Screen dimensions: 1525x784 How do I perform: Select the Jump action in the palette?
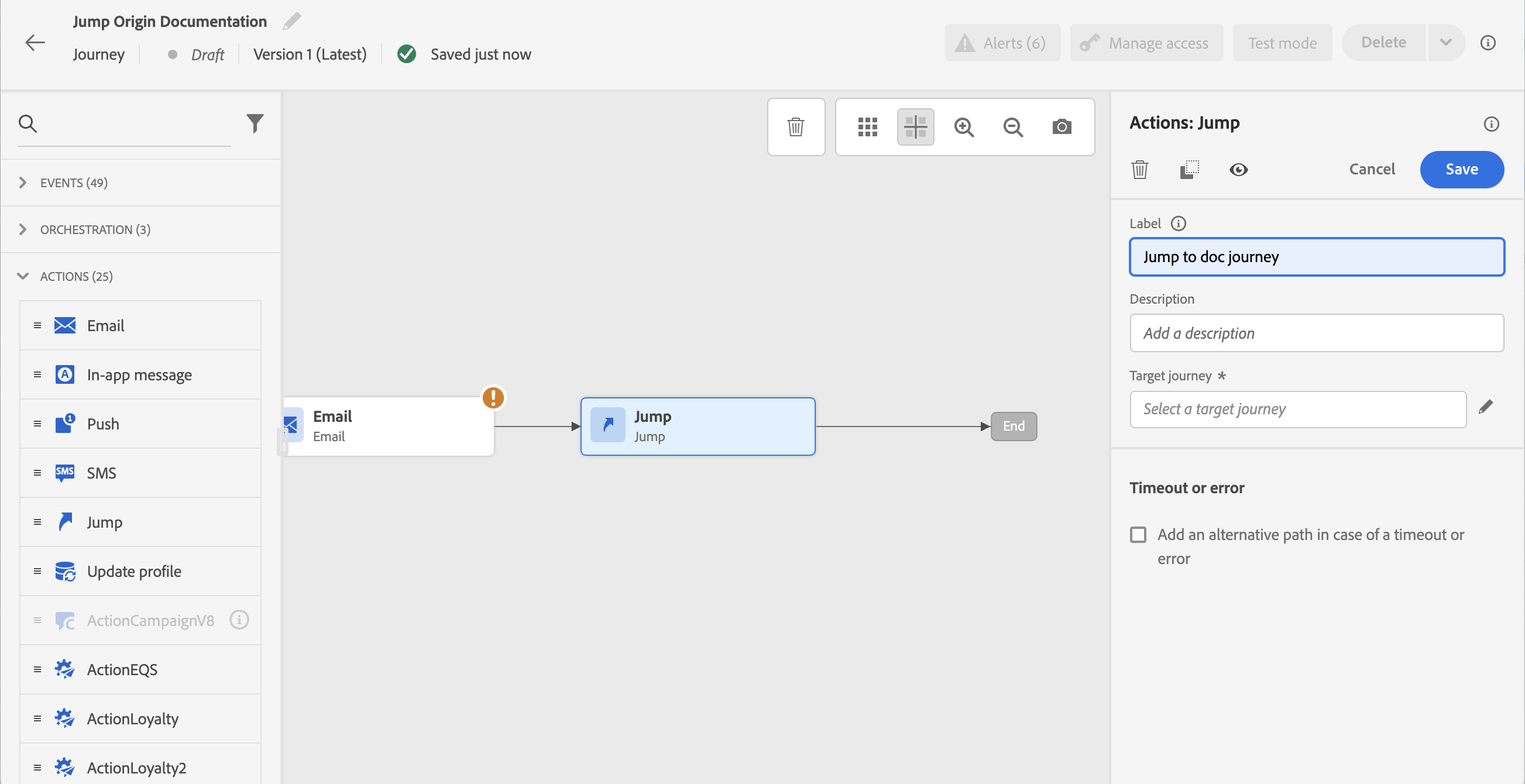[104, 522]
